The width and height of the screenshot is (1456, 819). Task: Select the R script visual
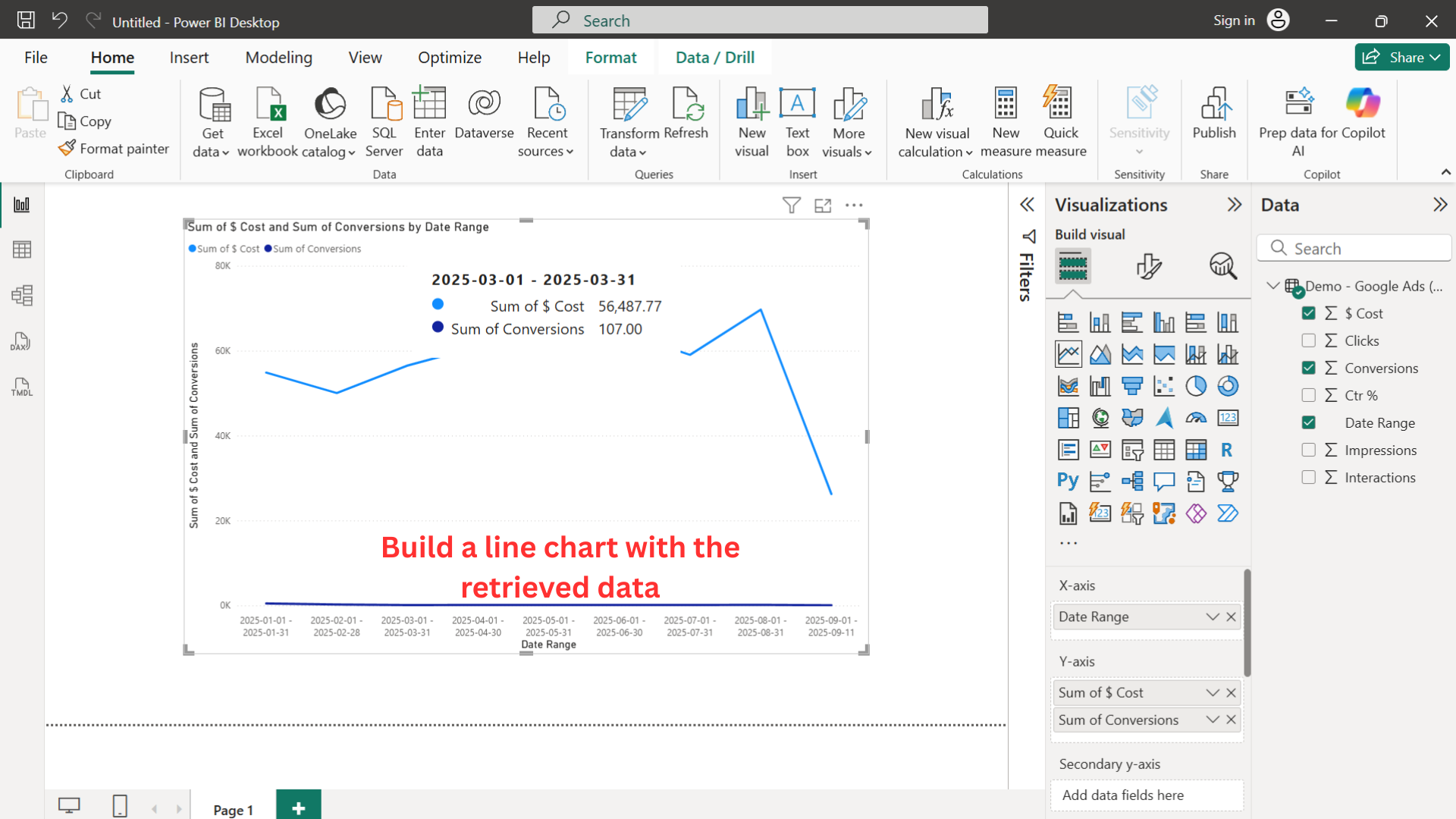point(1227,450)
